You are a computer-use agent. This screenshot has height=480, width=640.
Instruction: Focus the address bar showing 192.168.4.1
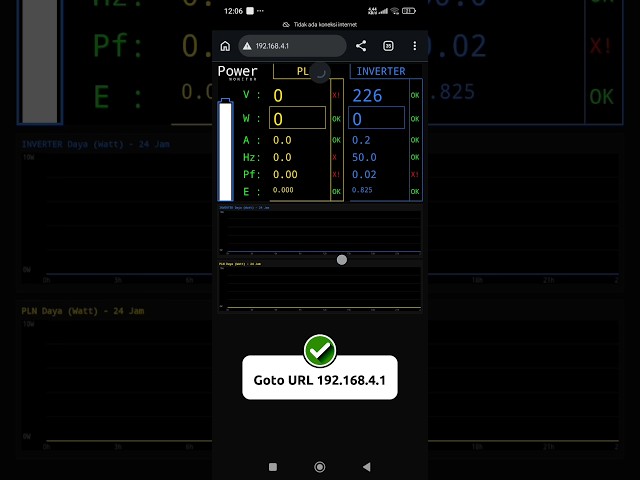point(292,46)
